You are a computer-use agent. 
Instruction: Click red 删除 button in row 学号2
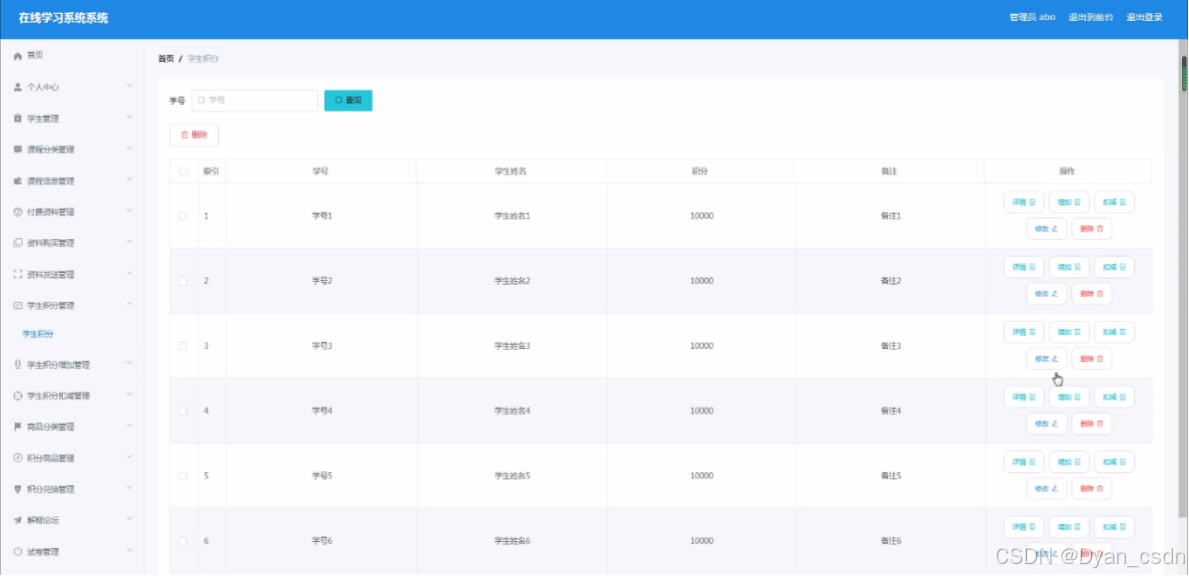point(1092,293)
